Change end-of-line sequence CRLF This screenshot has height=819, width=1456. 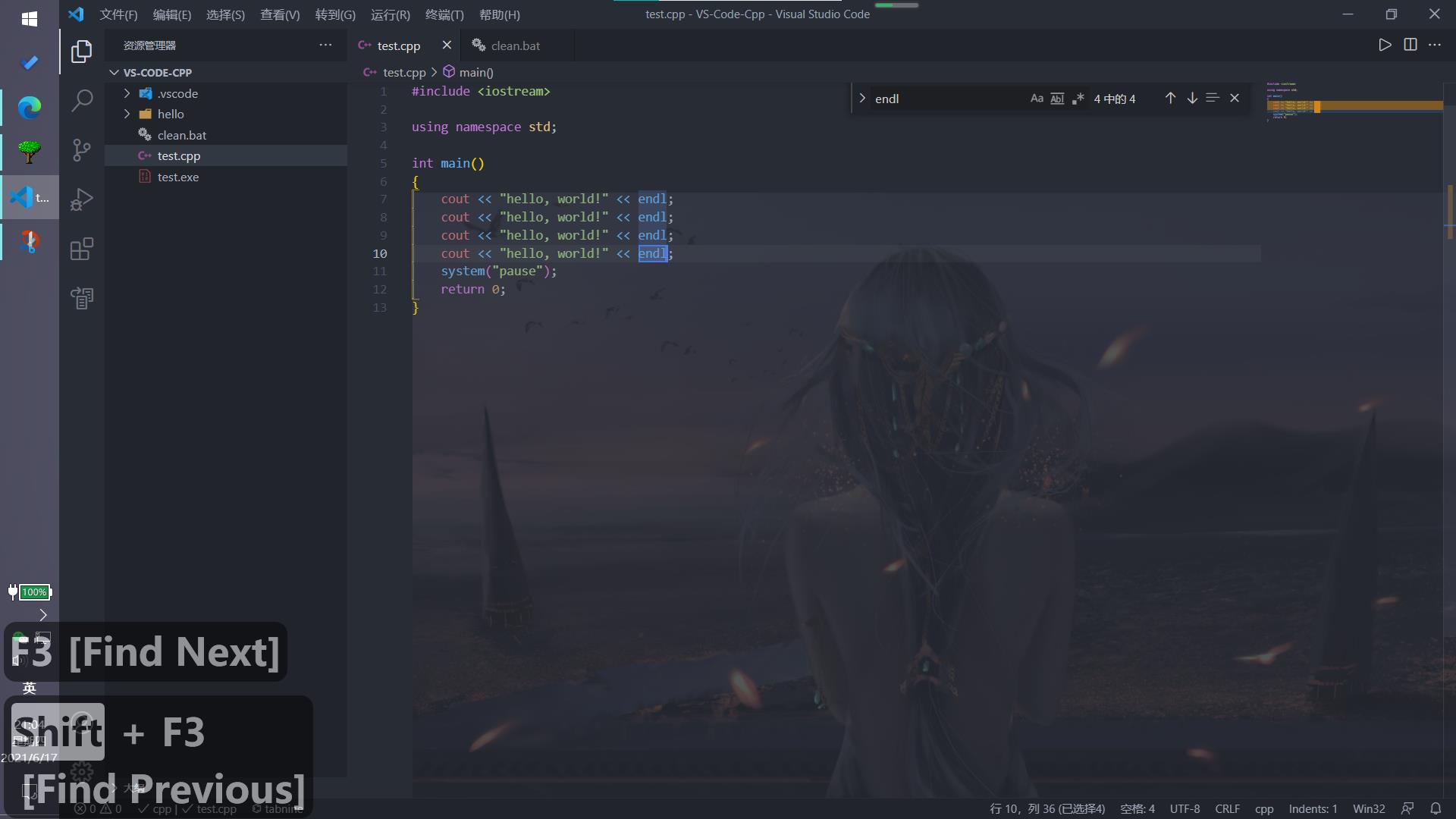[x=1227, y=809]
